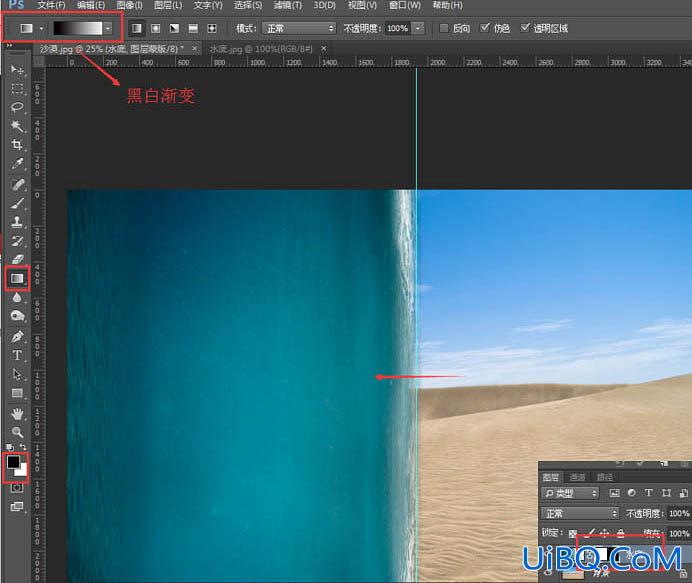Select the Lasso tool

click(17, 107)
